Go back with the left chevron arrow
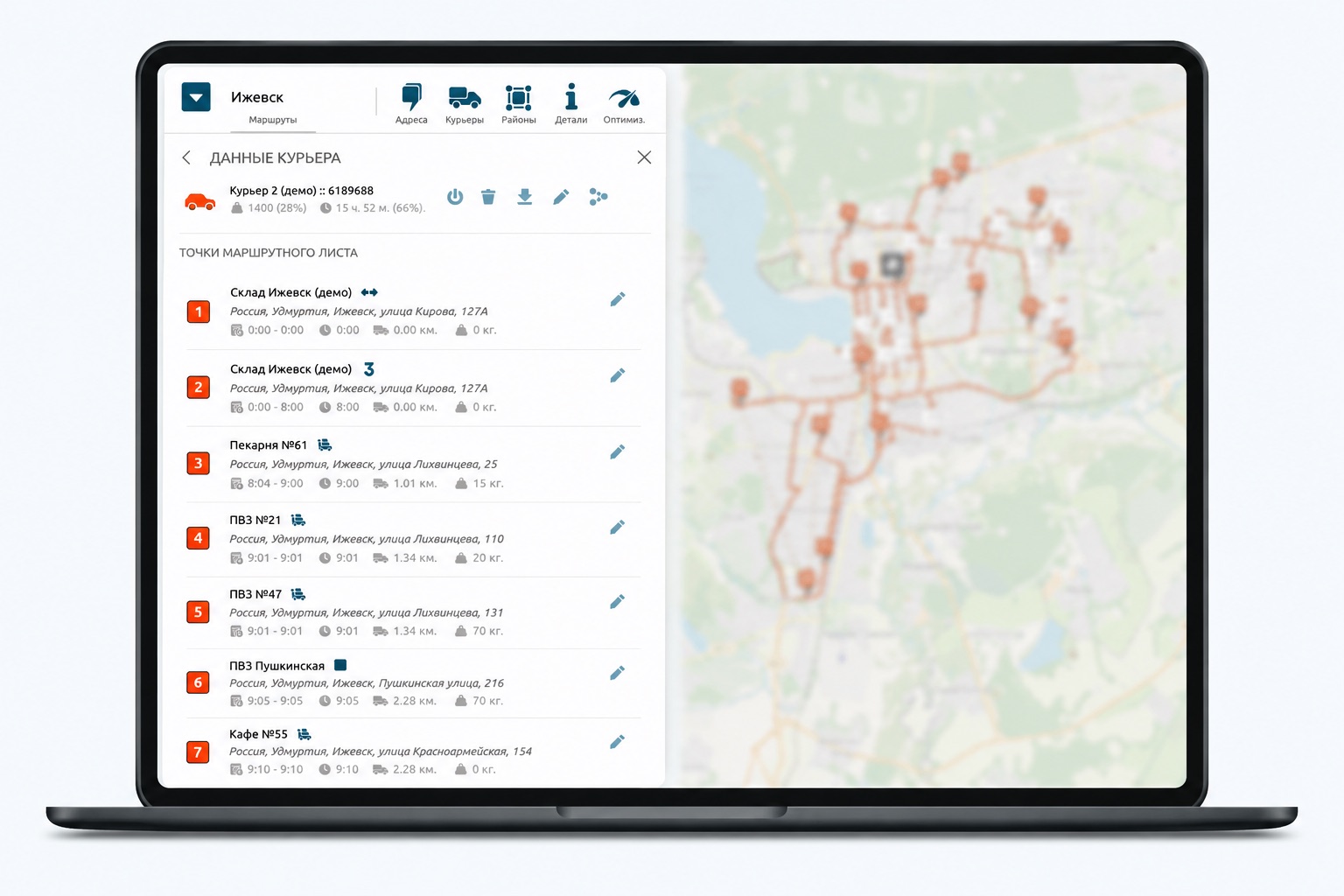 pos(186,157)
